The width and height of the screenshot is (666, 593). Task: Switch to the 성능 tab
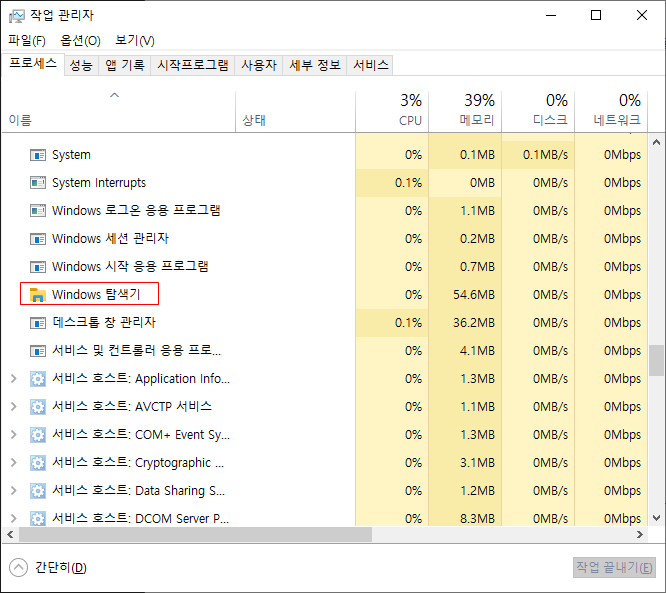pyautogui.click(x=81, y=65)
